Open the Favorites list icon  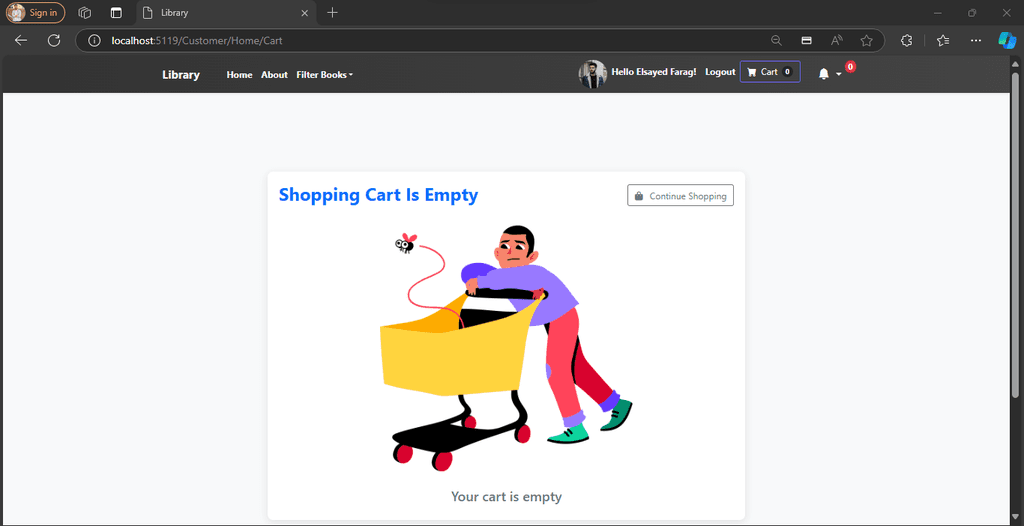click(x=943, y=41)
